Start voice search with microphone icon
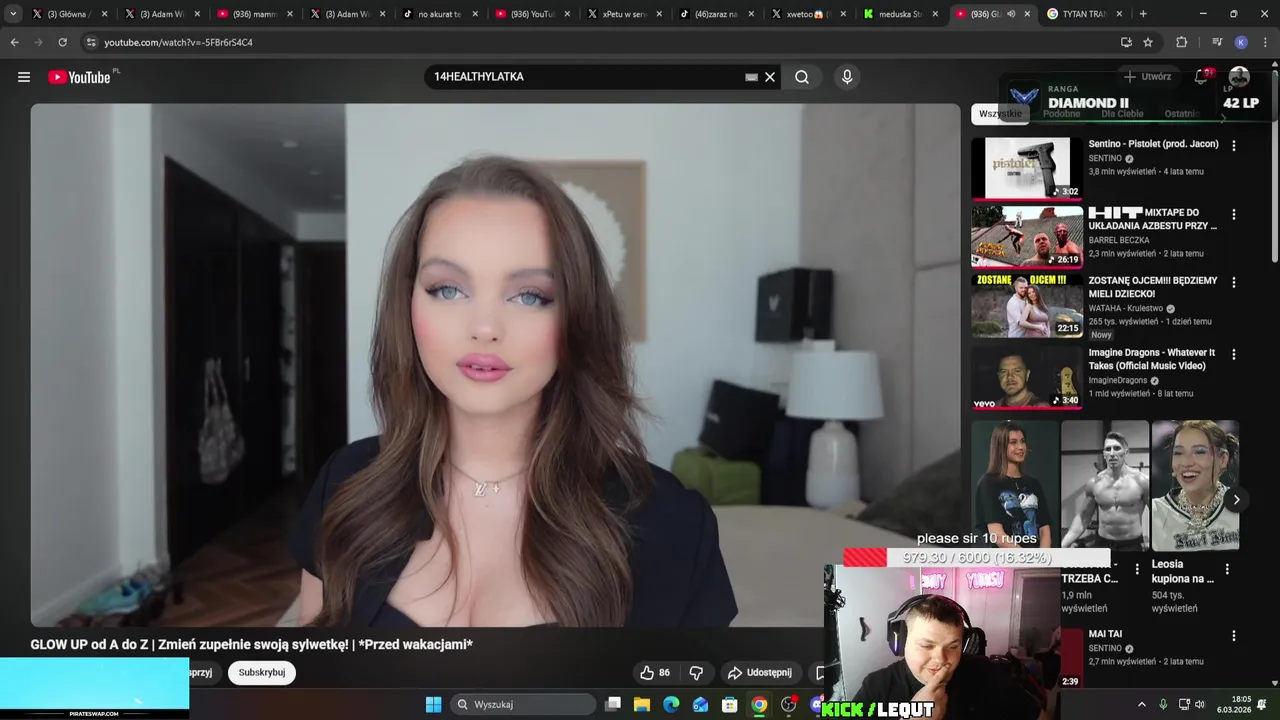This screenshot has width=1280, height=720. pyautogui.click(x=847, y=77)
